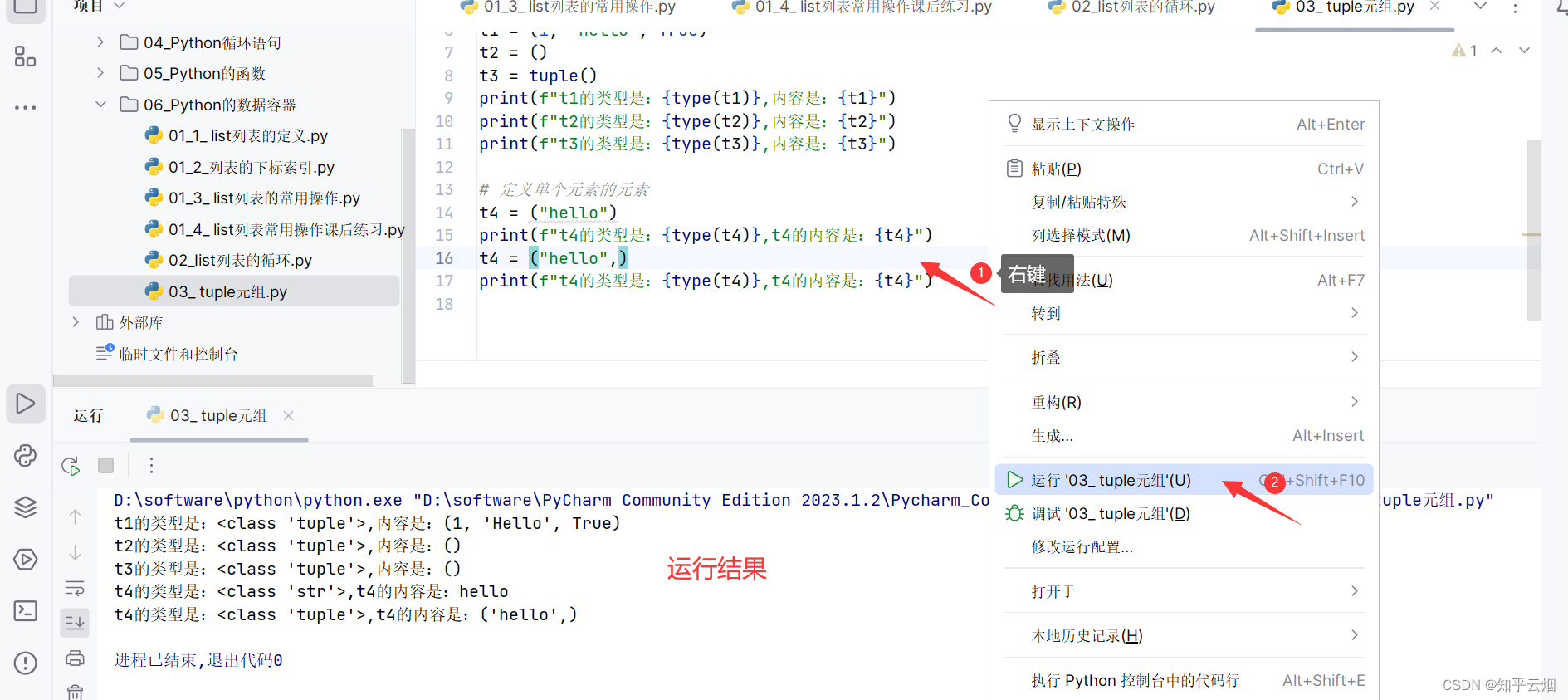The height and width of the screenshot is (700, 1568).
Task: Open 01_1_list列表的定义.py in tree
Action: coord(235,135)
